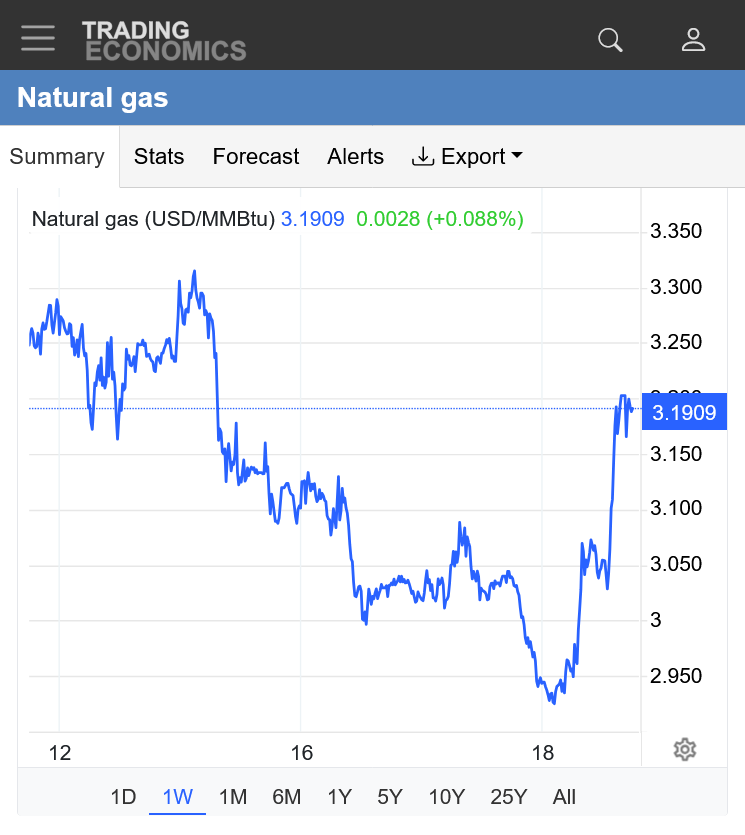745x835 pixels.
Task: Click the 3.1909 current price label
Action: pos(684,412)
